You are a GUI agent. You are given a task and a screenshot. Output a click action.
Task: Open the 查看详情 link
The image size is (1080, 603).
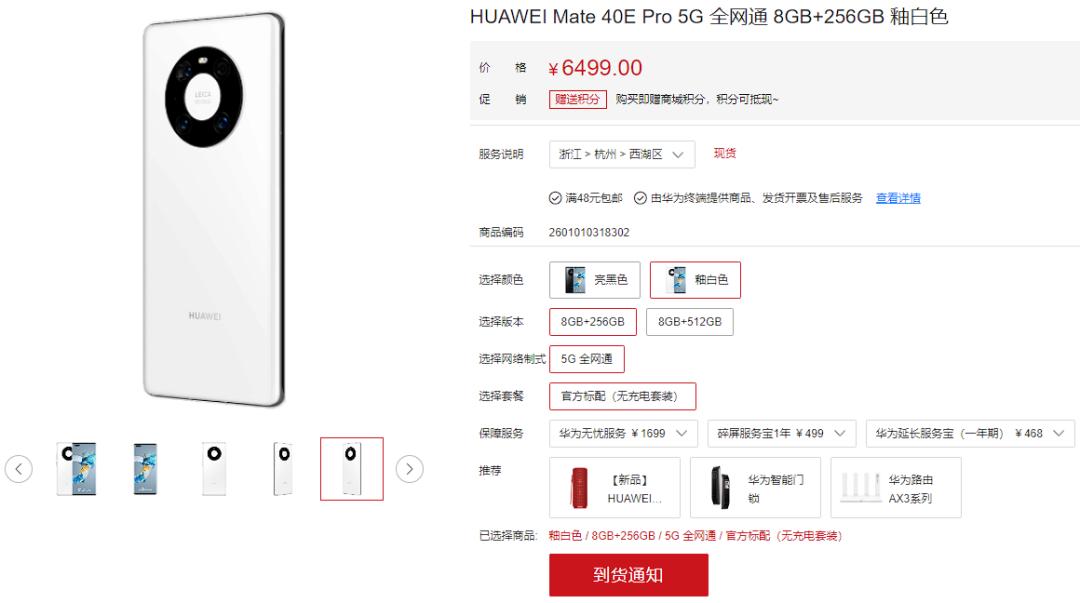pos(898,198)
